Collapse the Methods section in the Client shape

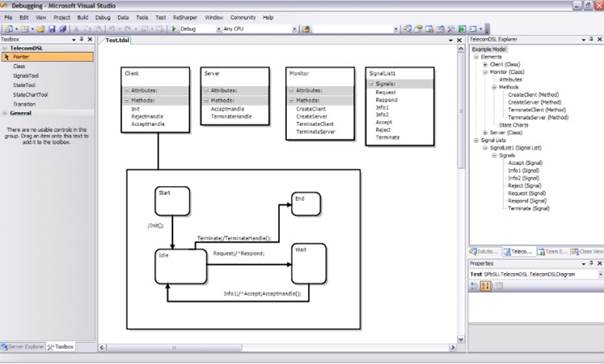pyautogui.click(x=126, y=101)
